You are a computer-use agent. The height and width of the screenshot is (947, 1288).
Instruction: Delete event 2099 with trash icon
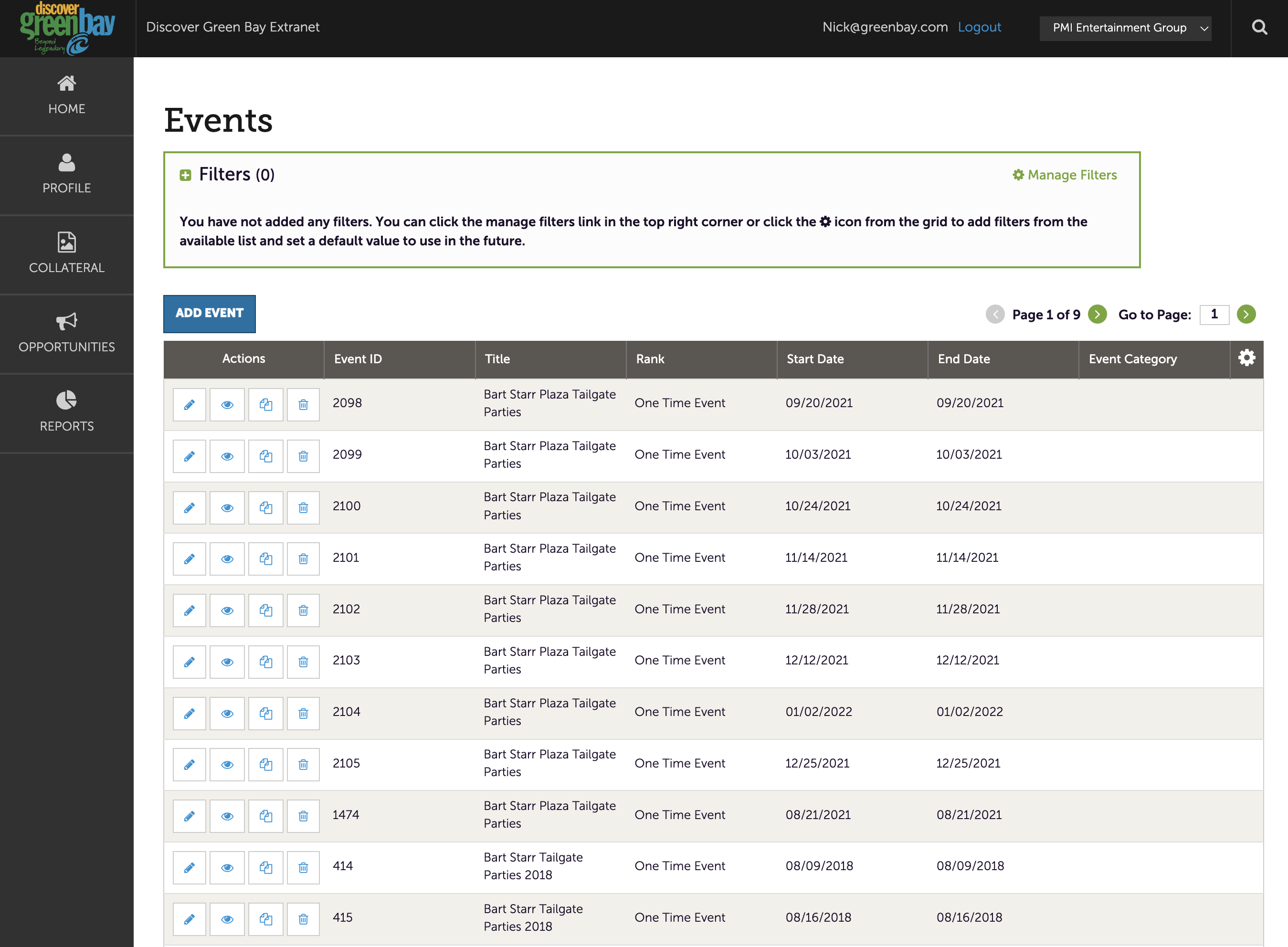[x=303, y=456]
